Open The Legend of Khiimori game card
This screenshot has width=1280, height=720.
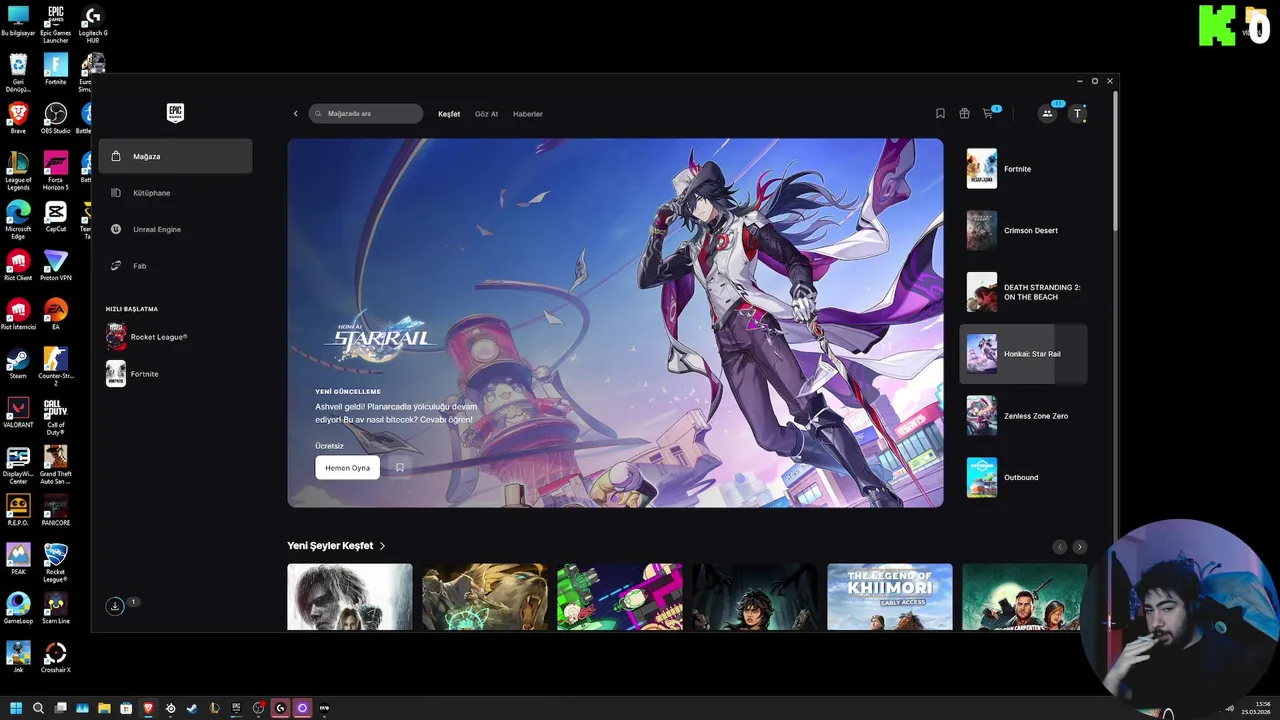(890, 597)
